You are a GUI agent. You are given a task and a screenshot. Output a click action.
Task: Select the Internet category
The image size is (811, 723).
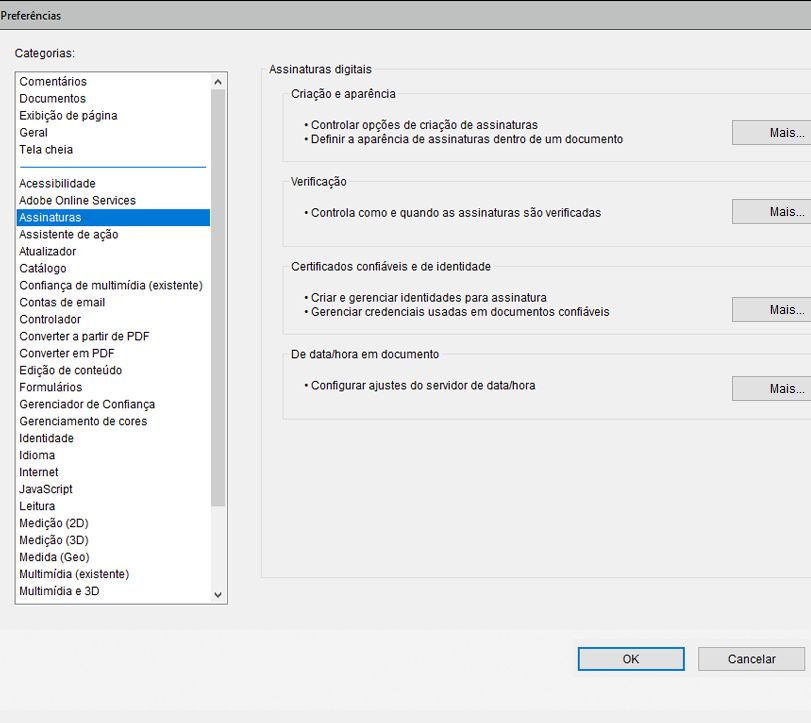coord(38,472)
